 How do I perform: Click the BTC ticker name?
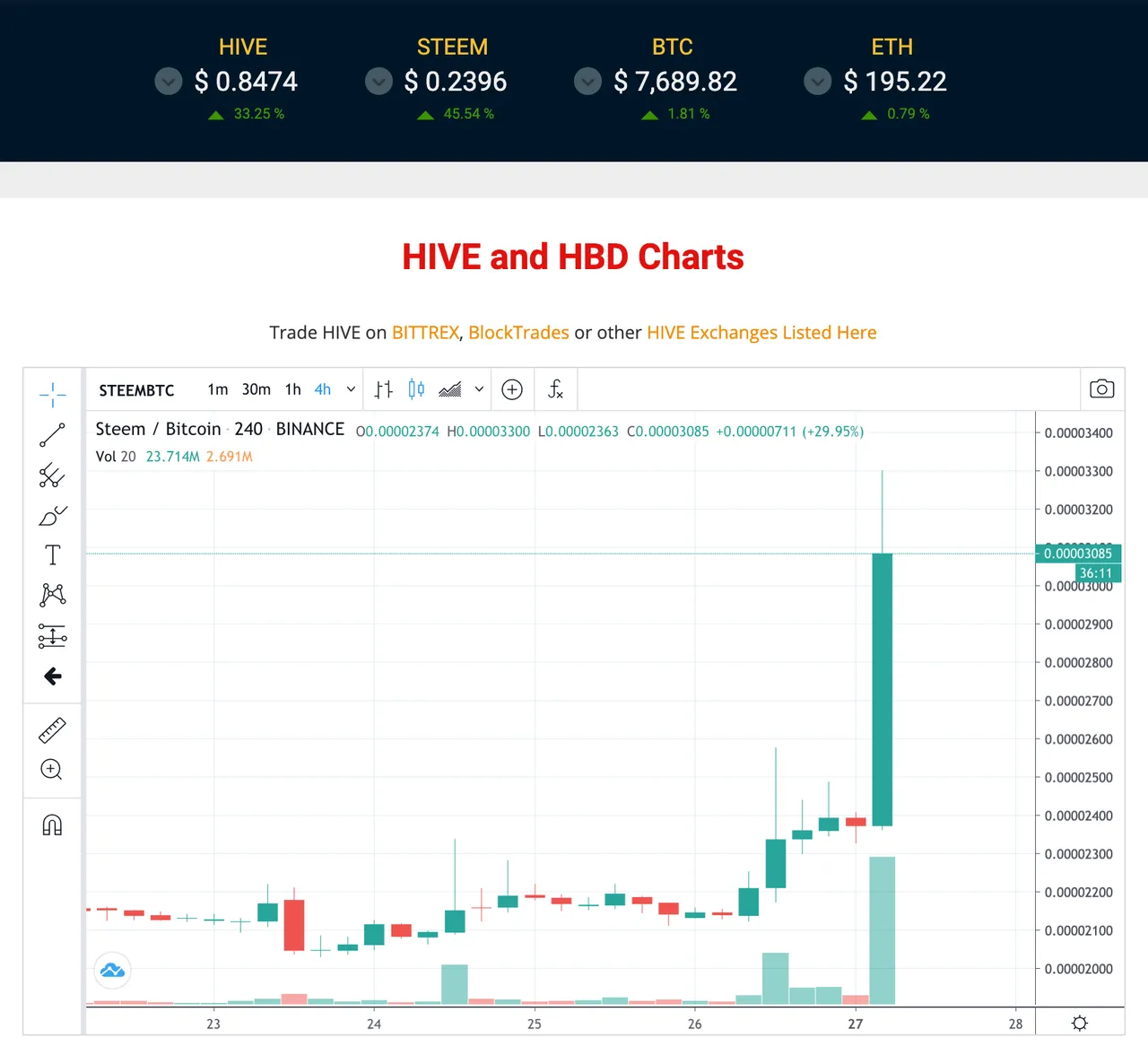point(673,47)
